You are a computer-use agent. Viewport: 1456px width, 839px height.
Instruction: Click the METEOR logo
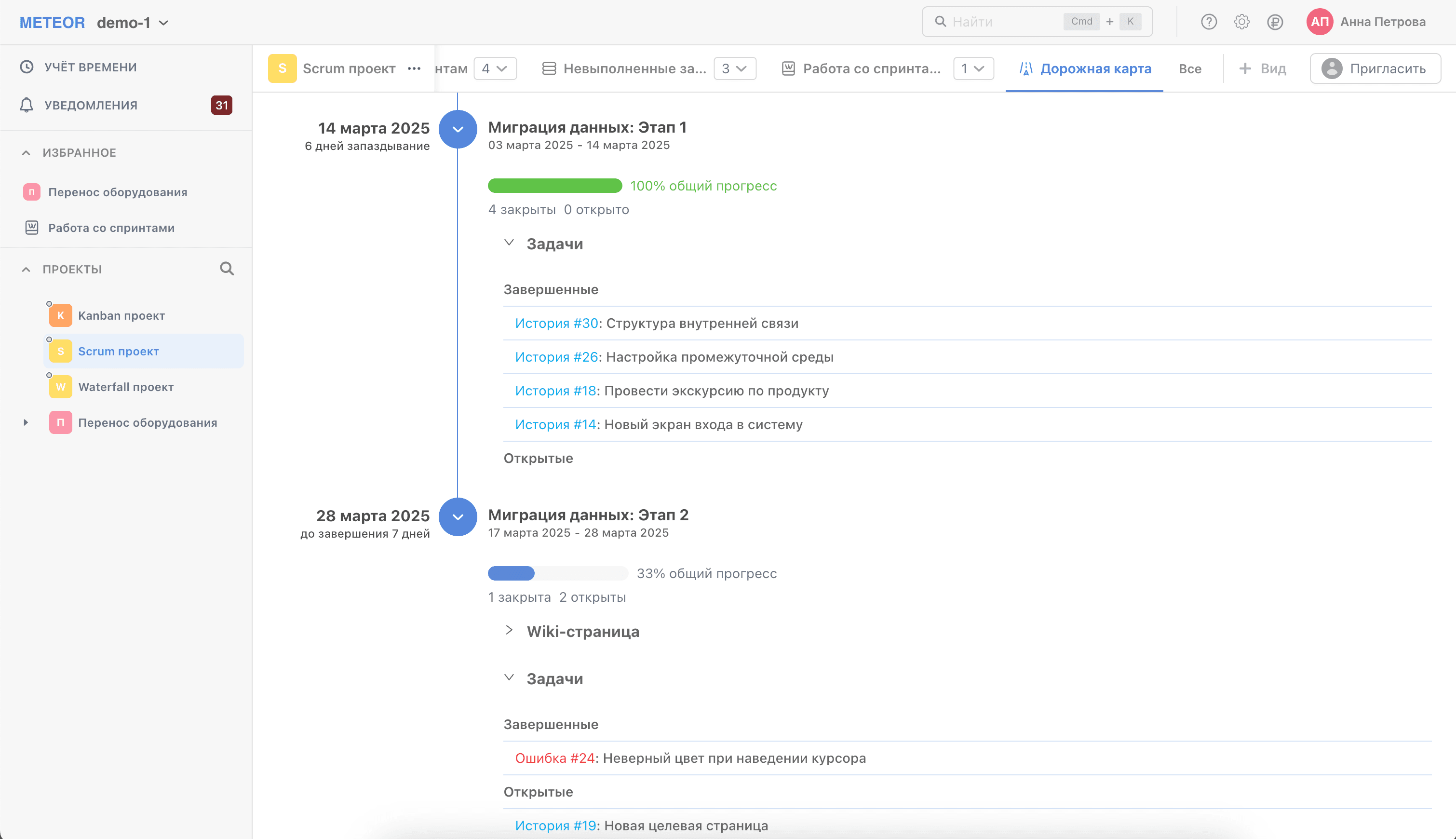click(52, 23)
